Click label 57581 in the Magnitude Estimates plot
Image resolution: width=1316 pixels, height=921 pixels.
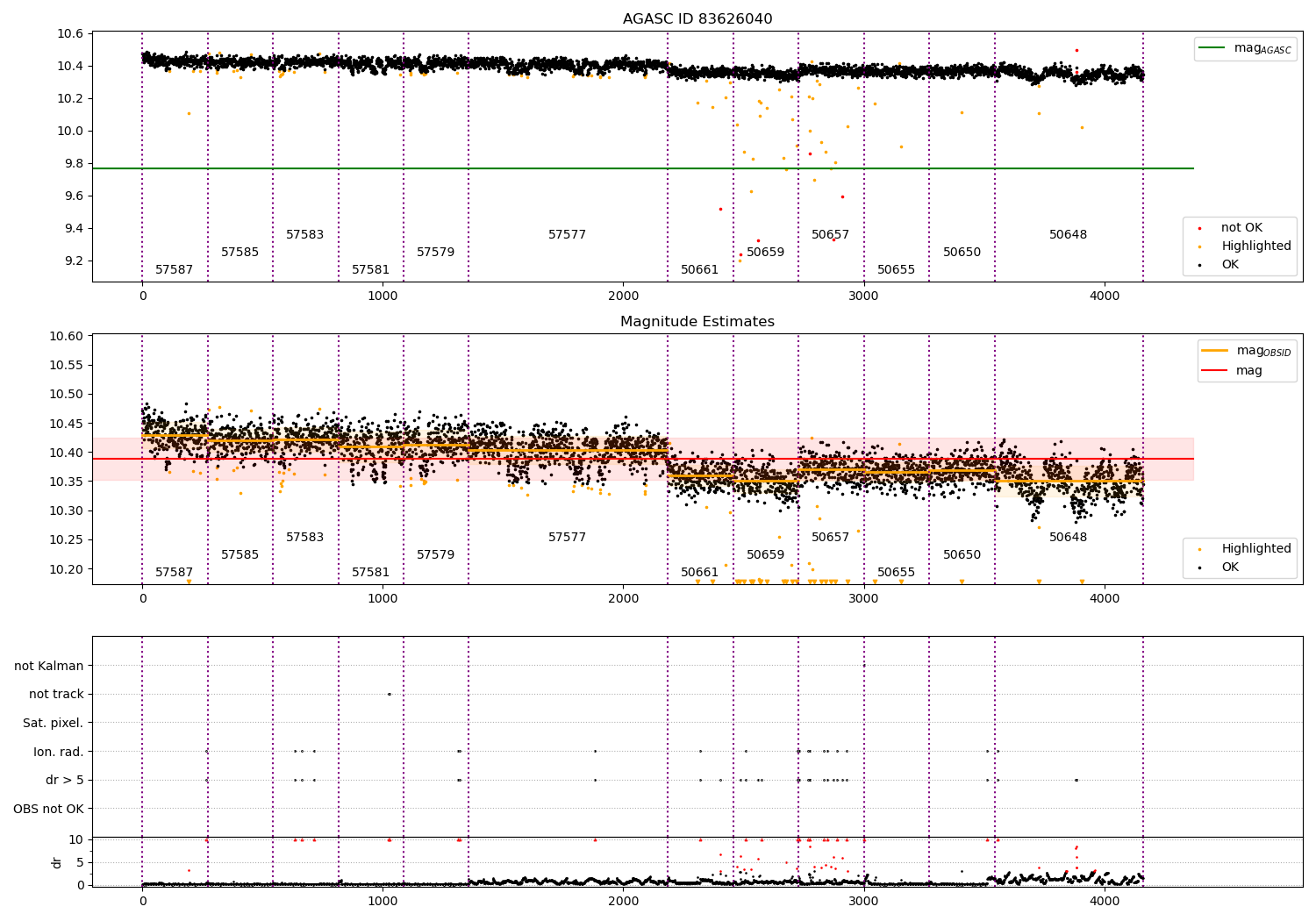click(370, 573)
